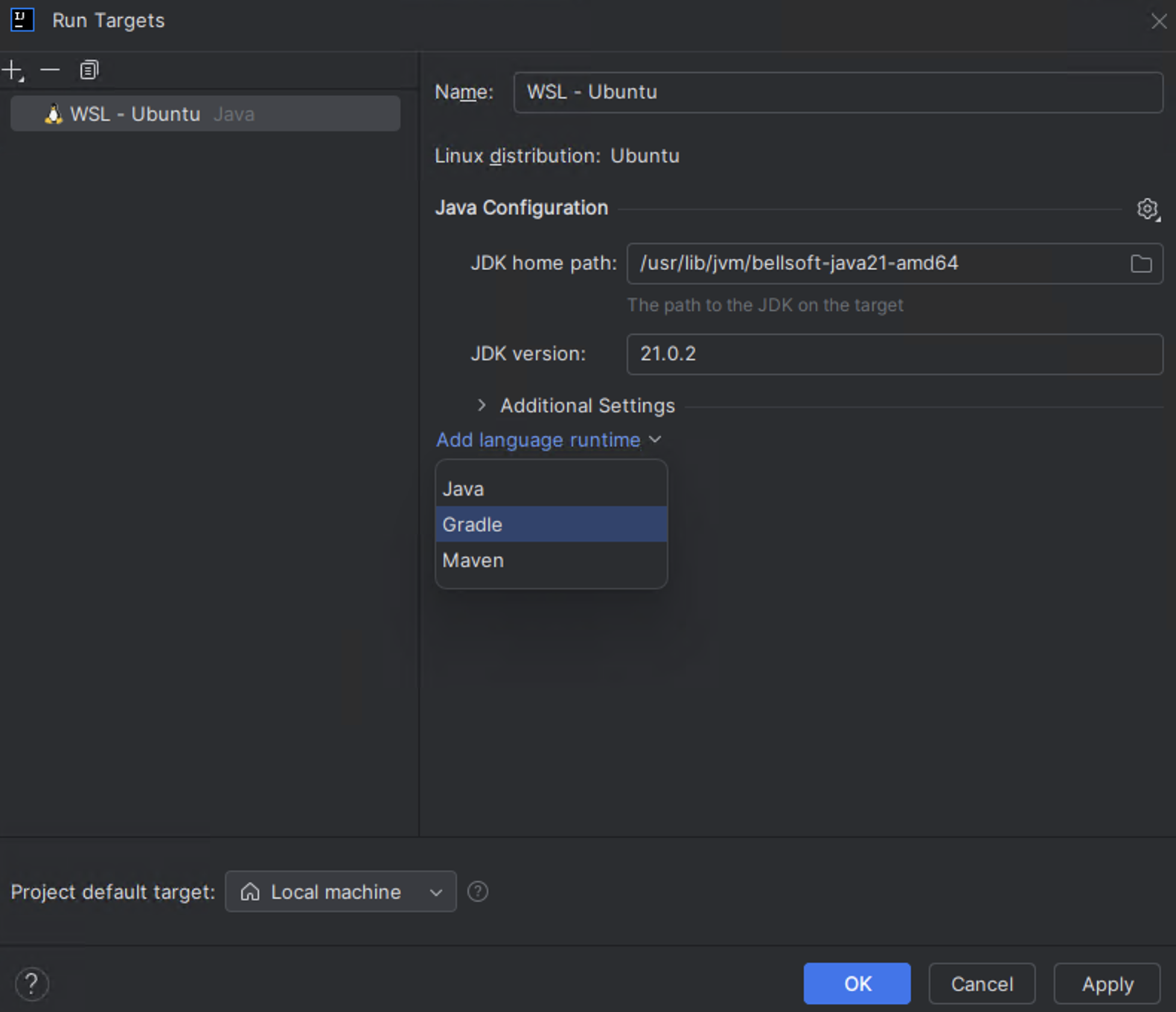The image size is (1176, 1012).
Task: Click the JDK version input field
Action: coord(894,354)
